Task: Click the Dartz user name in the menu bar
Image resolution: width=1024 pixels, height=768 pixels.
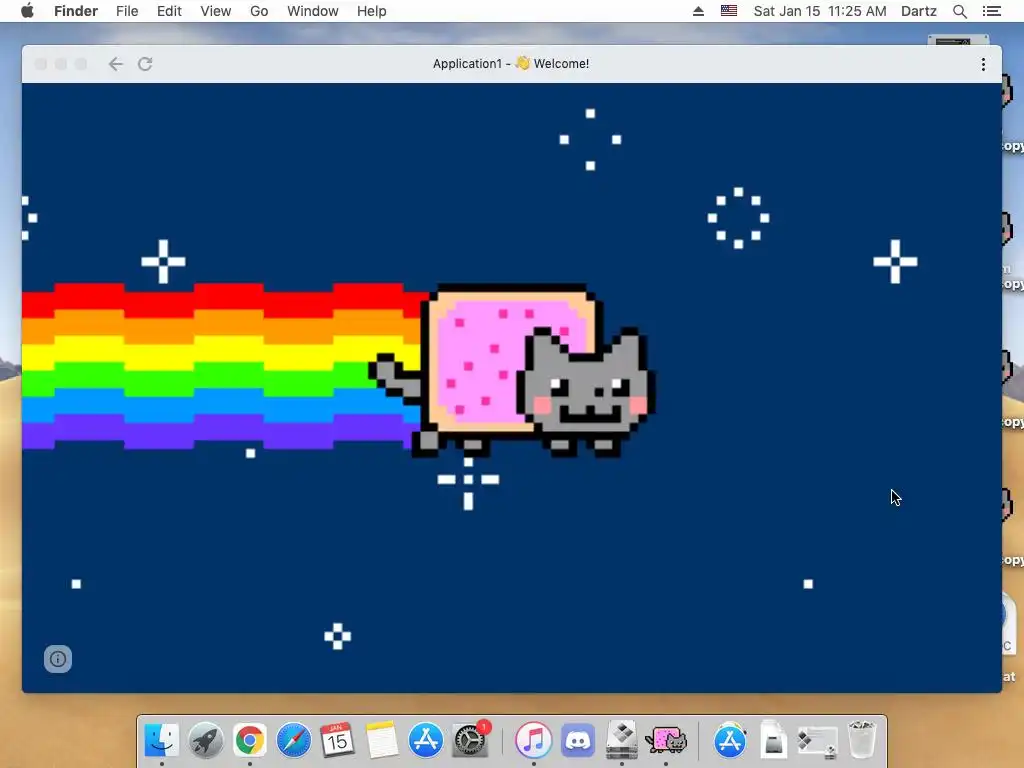Action: click(919, 11)
